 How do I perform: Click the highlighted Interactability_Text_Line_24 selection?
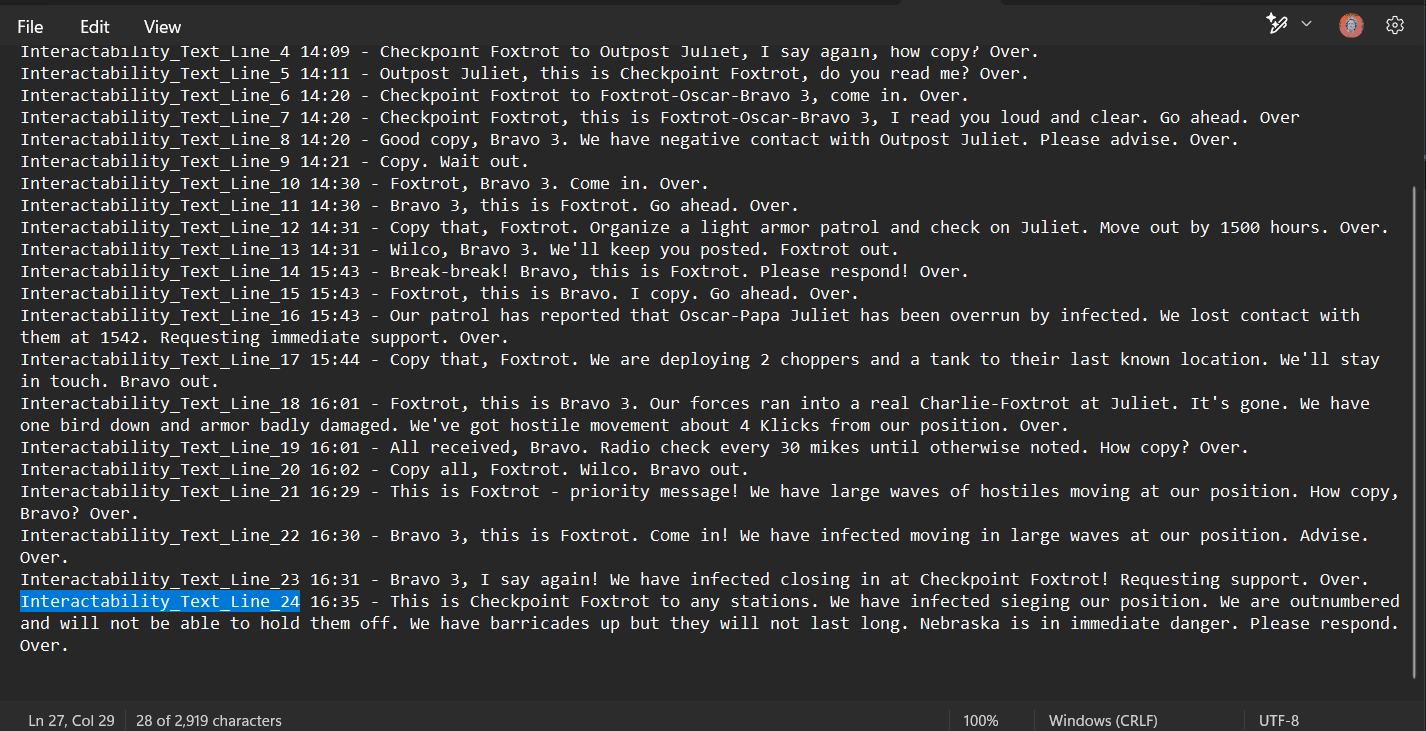pos(160,601)
